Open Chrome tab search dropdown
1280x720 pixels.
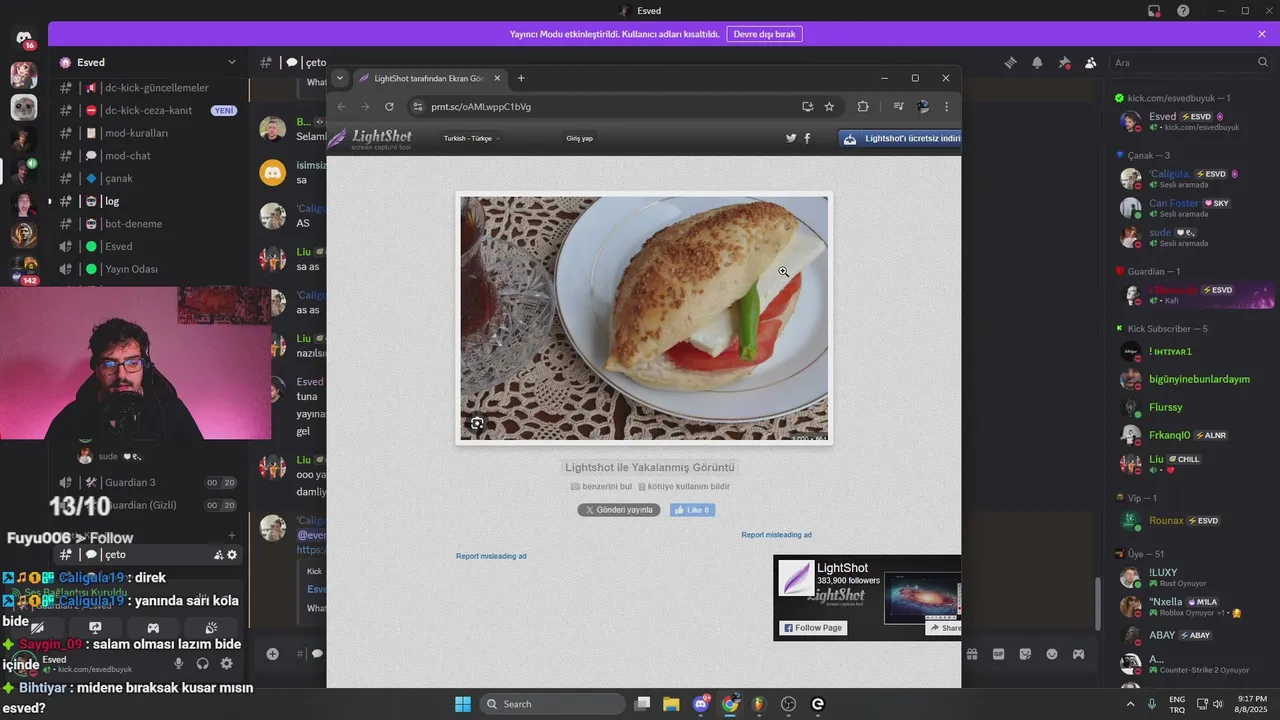[x=339, y=78]
